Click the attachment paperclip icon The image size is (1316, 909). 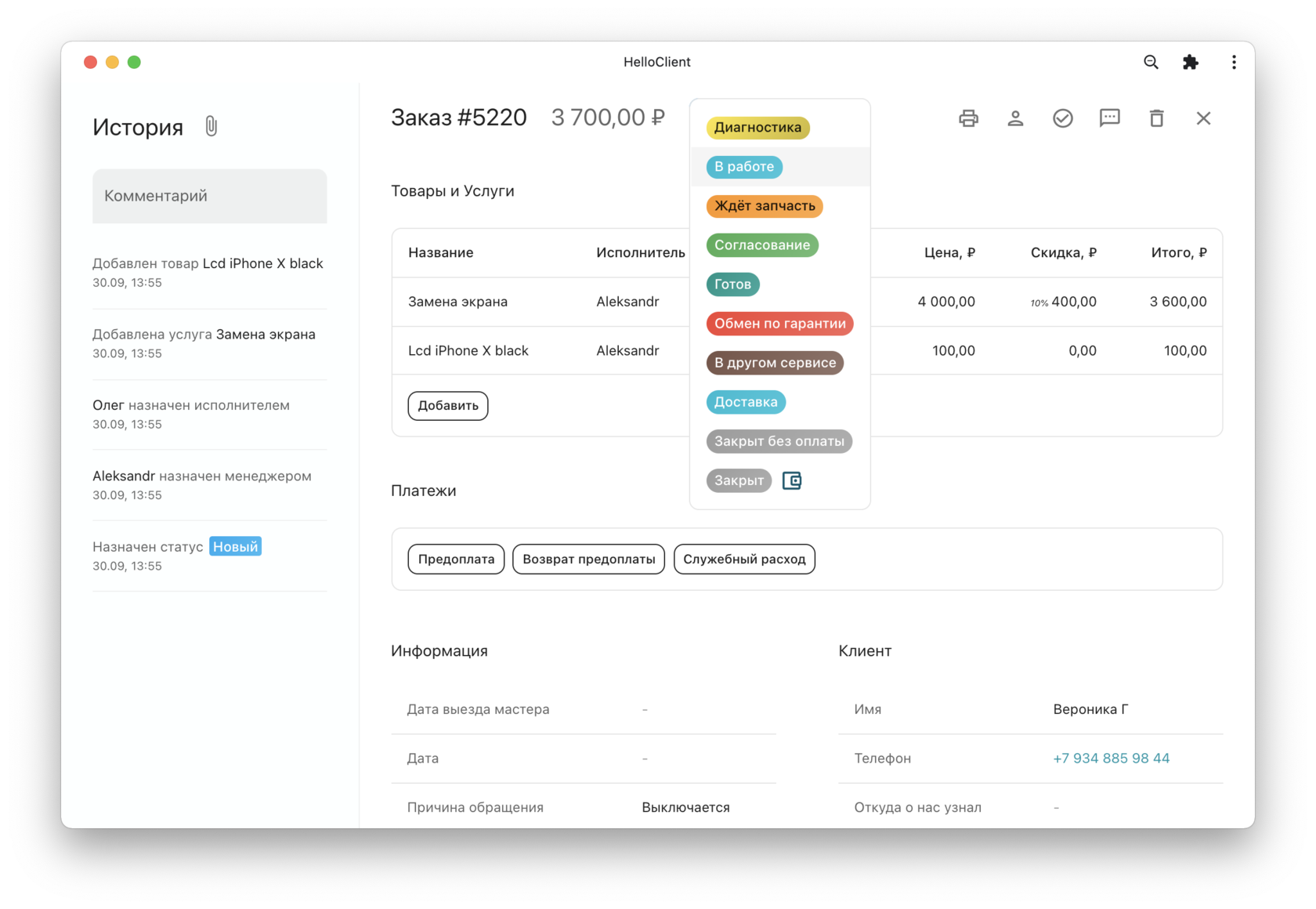click(211, 126)
